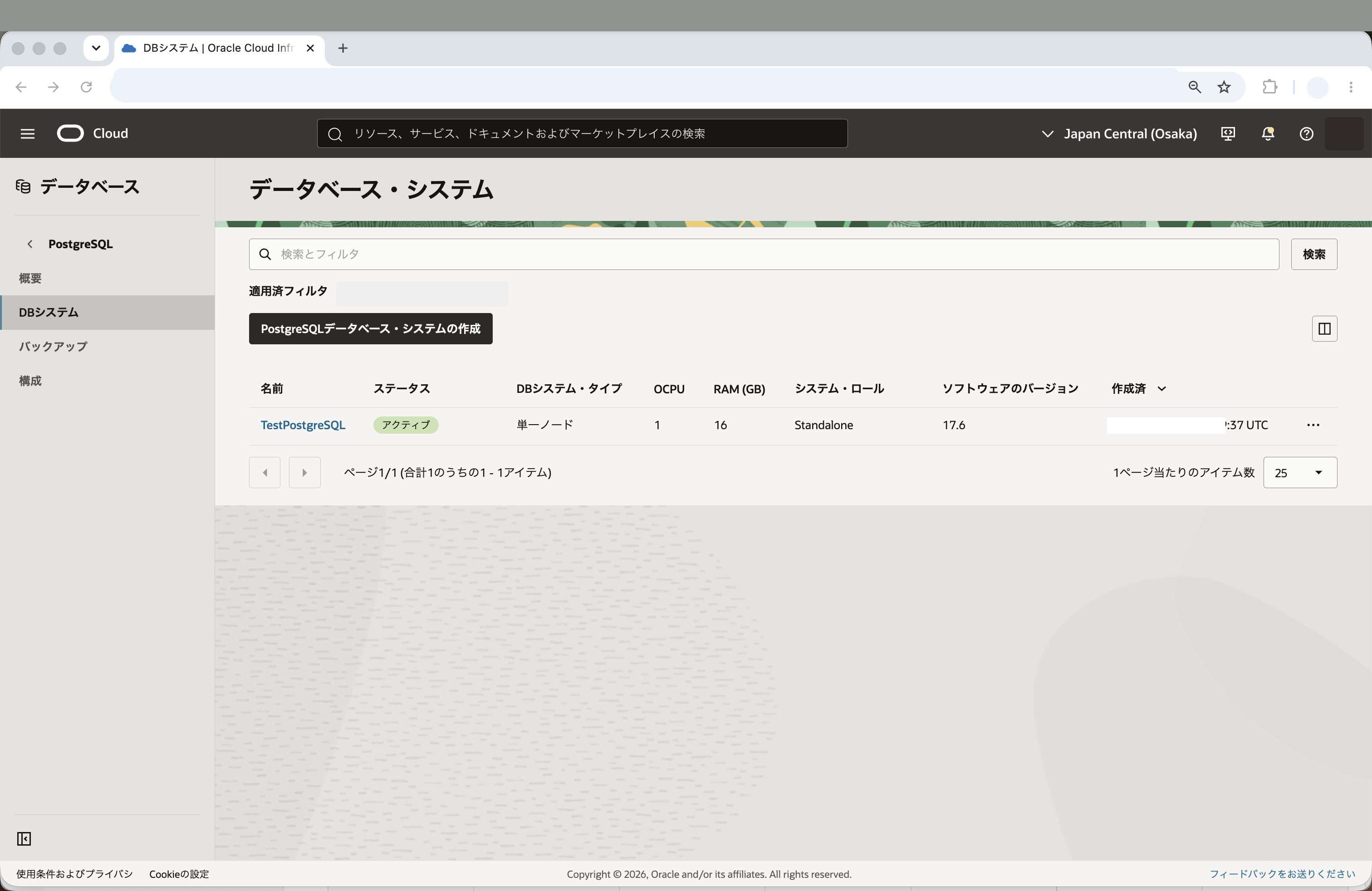1372x891 pixels.
Task: Open the tab search dropdown arrow
Action: tap(96, 49)
